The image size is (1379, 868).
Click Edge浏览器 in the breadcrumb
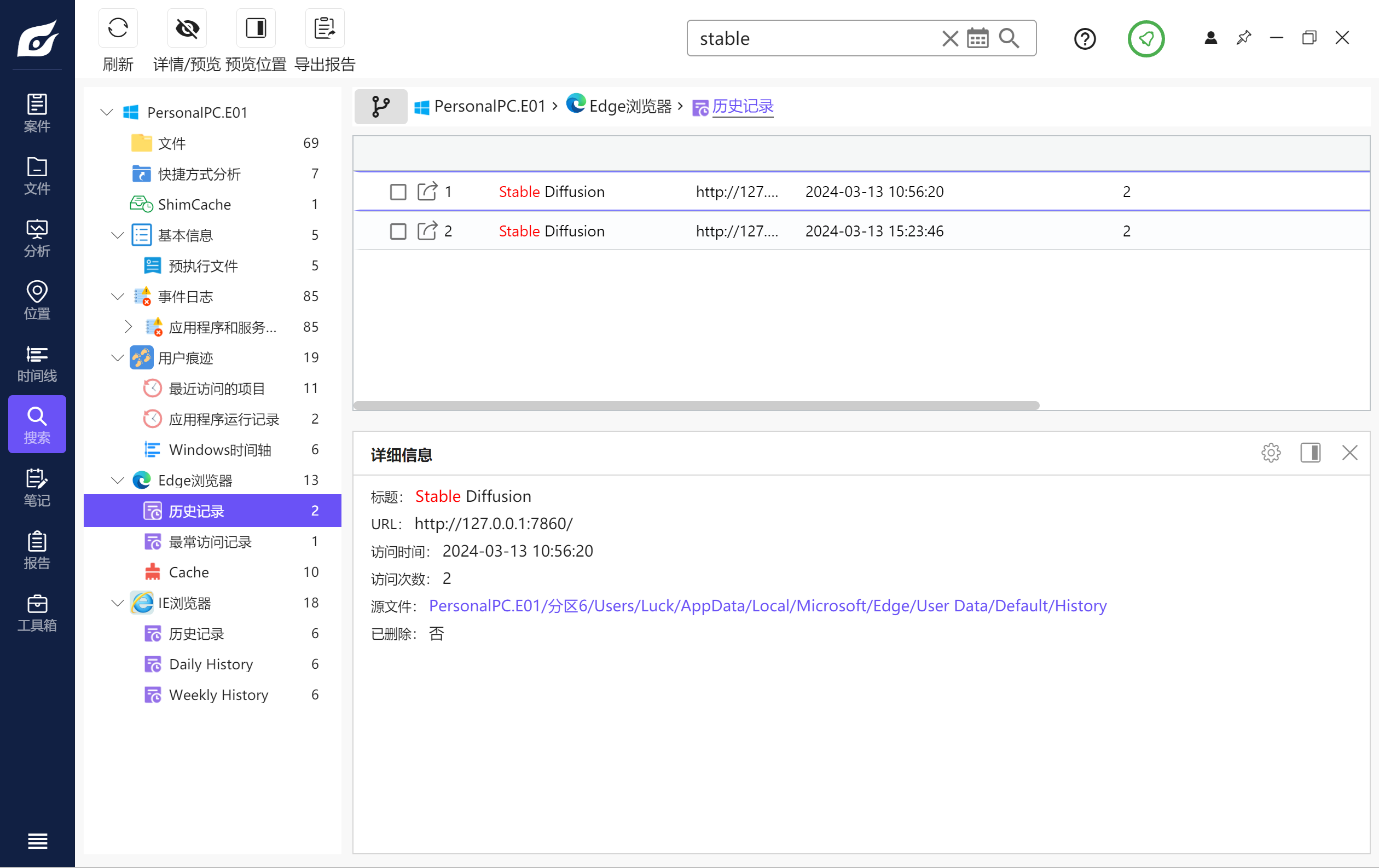[x=630, y=107]
